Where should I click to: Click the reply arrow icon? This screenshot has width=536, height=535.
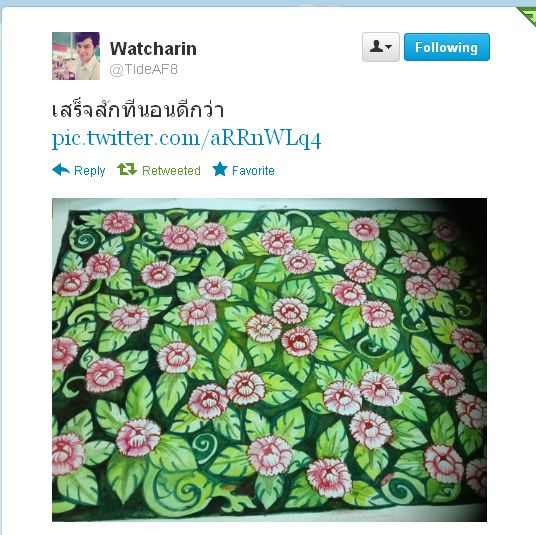pos(61,170)
